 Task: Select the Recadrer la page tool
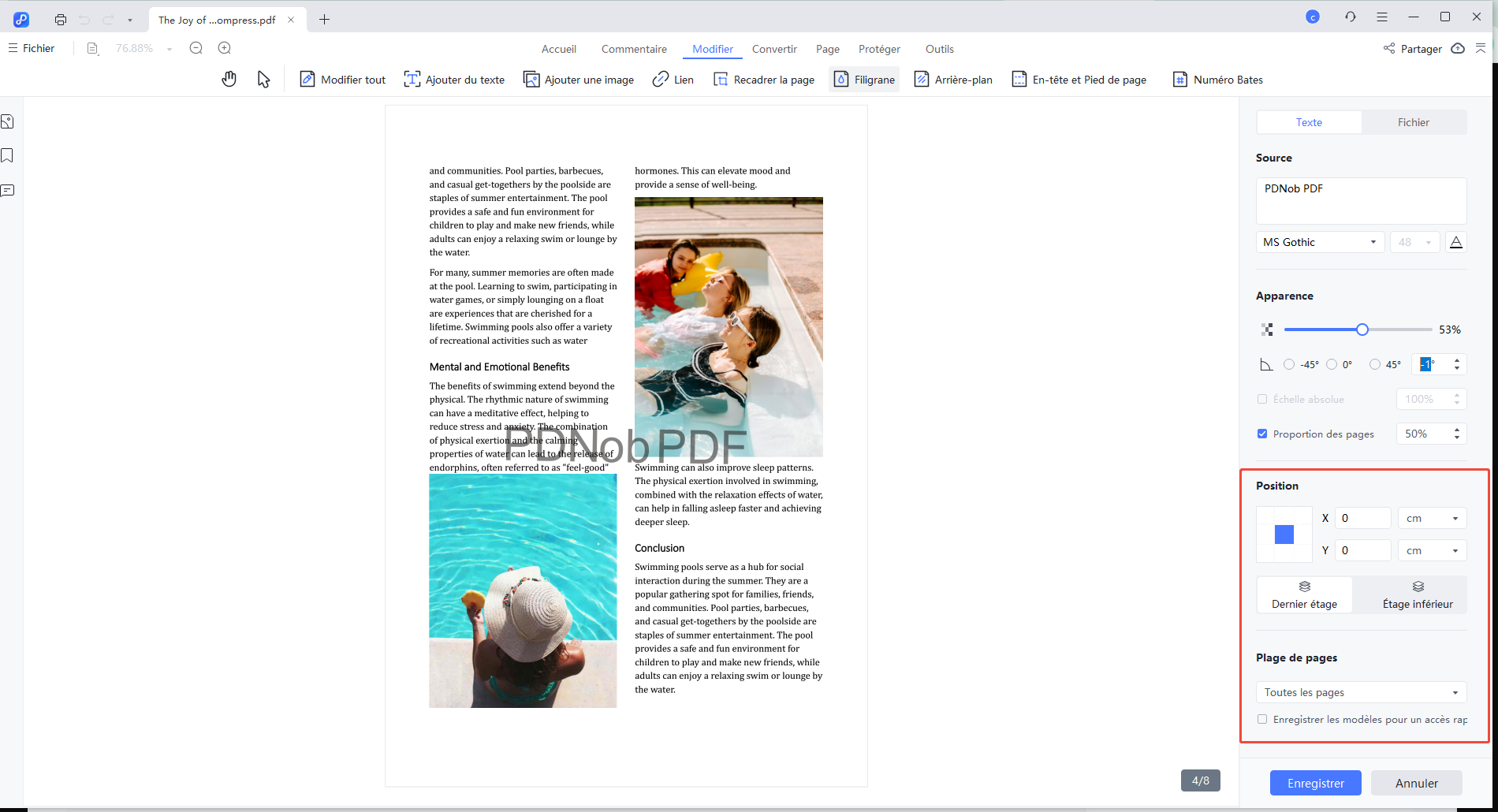point(763,79)
